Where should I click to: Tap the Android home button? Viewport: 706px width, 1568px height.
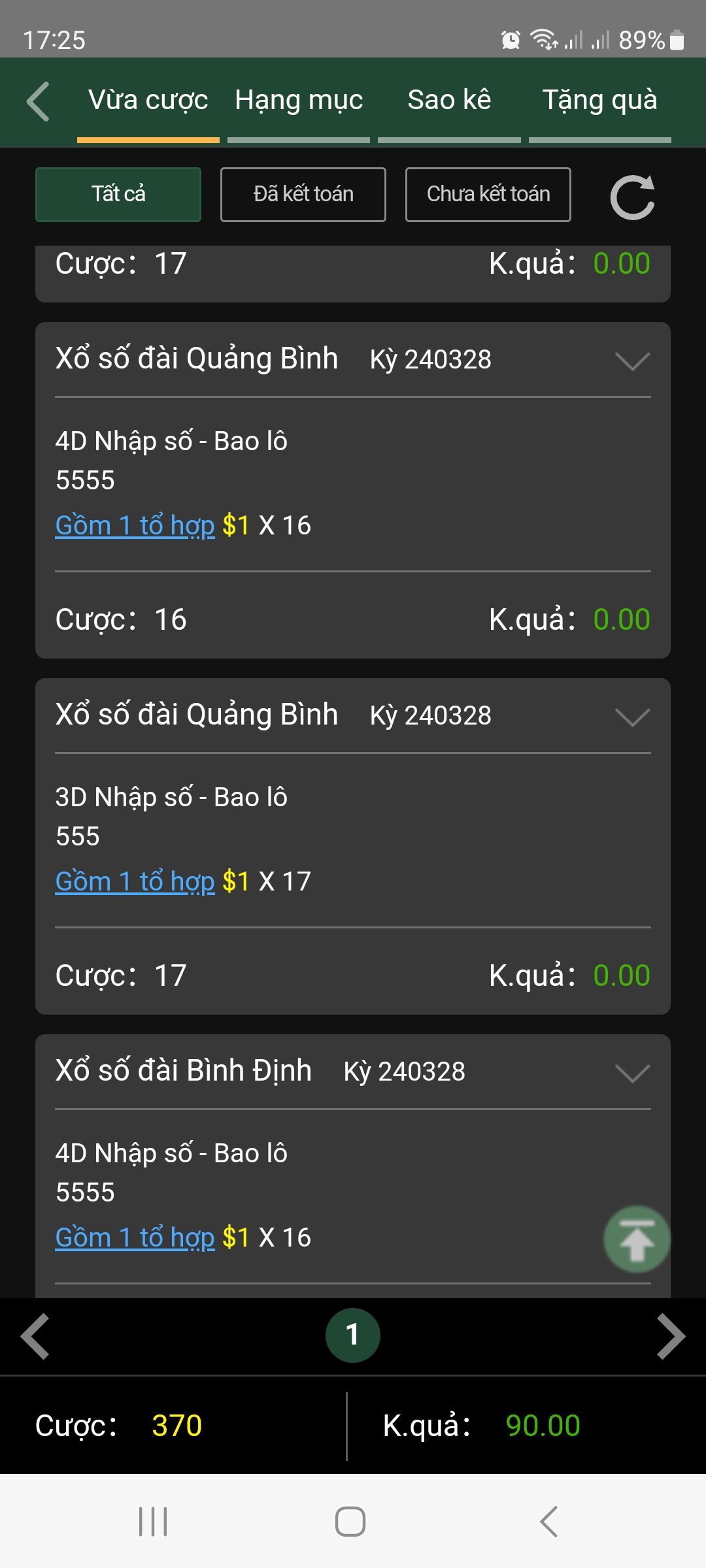click(x=350, y=1522)
